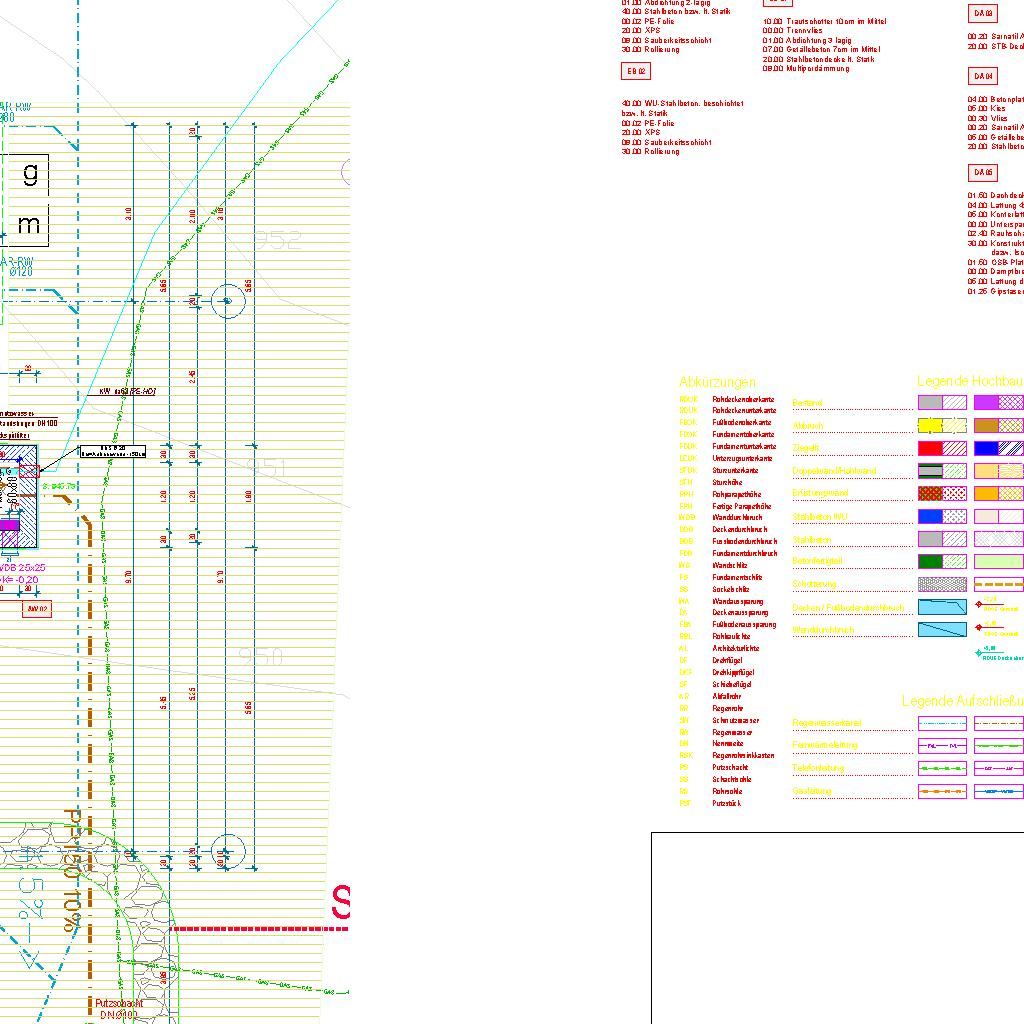Click the 950 contour label
Image resolution: width=1024 pixels, height=1024 pixels.
click(x=261, y=656)
